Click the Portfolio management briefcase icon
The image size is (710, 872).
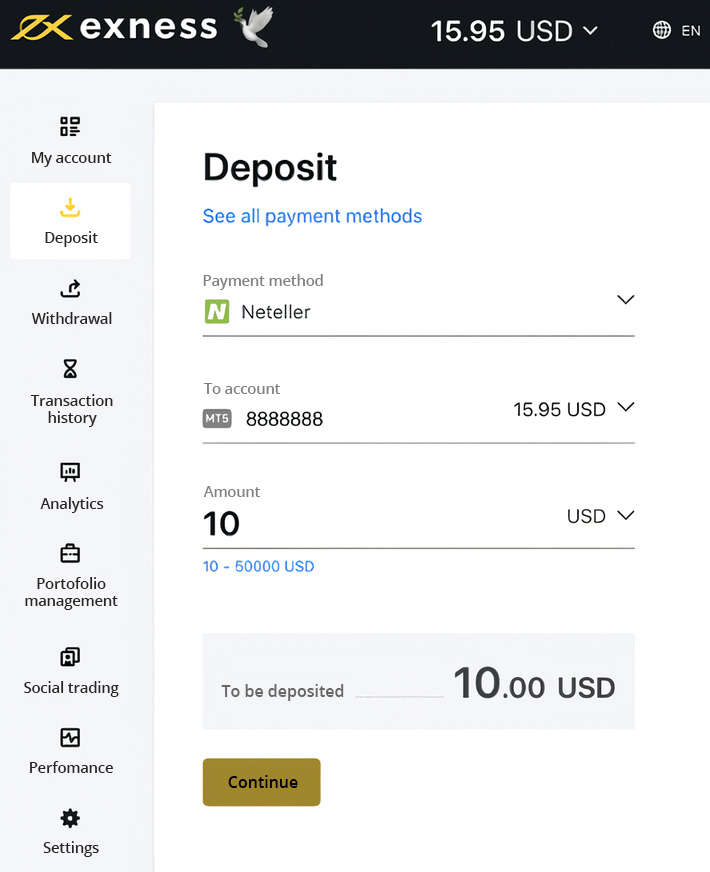pos(70,553)
